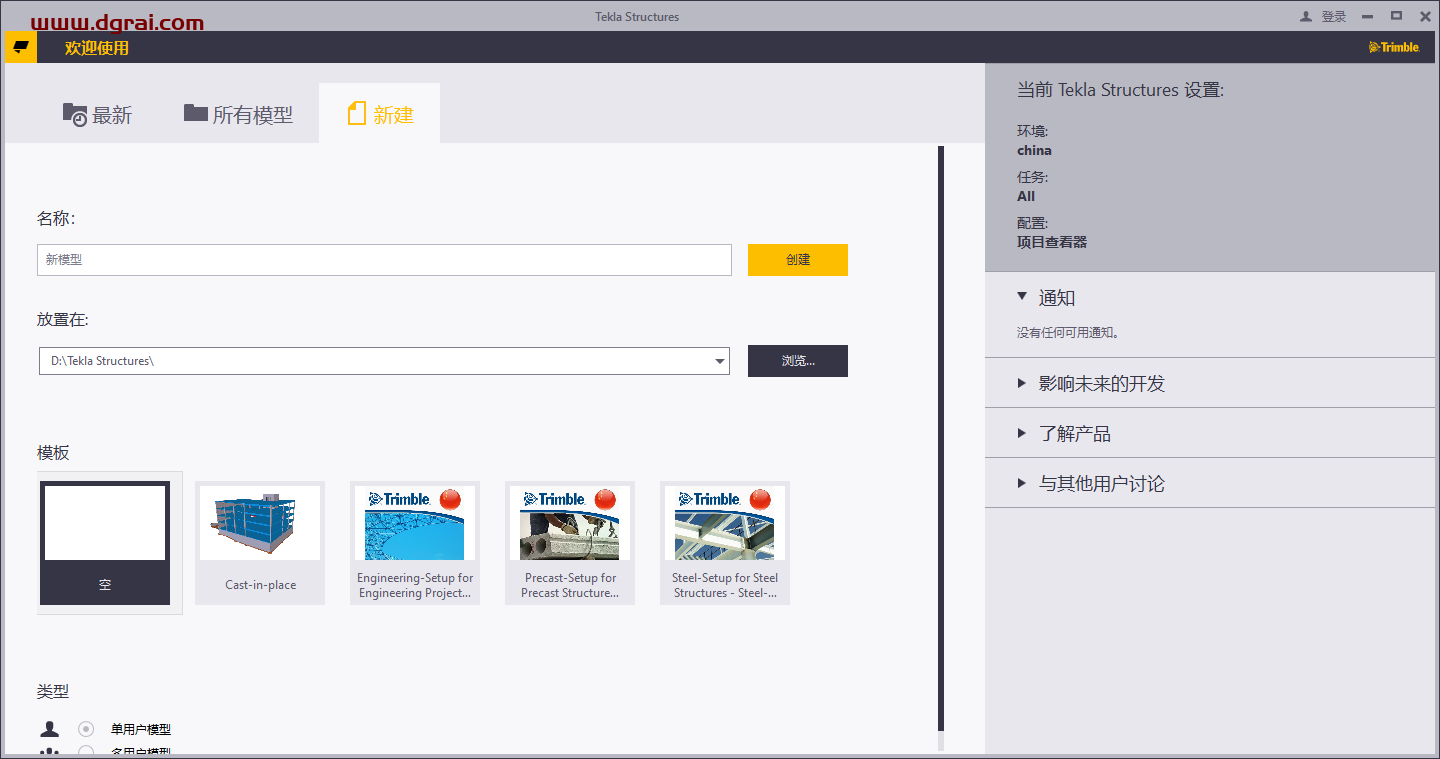Click the single-user person icon
The width and height of the screenshot is (1440, 759).
click(50, 728)
